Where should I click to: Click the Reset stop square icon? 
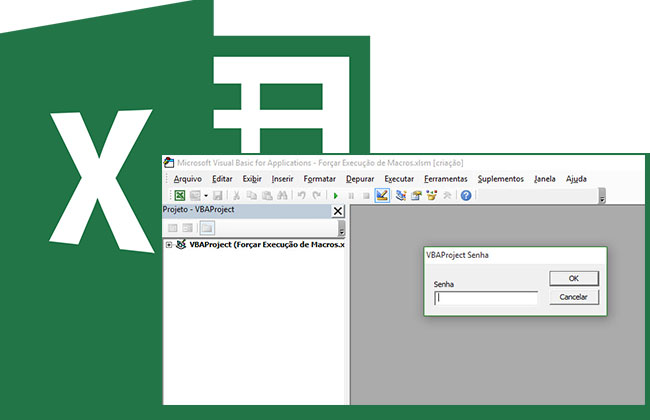(x=366, y=196)
